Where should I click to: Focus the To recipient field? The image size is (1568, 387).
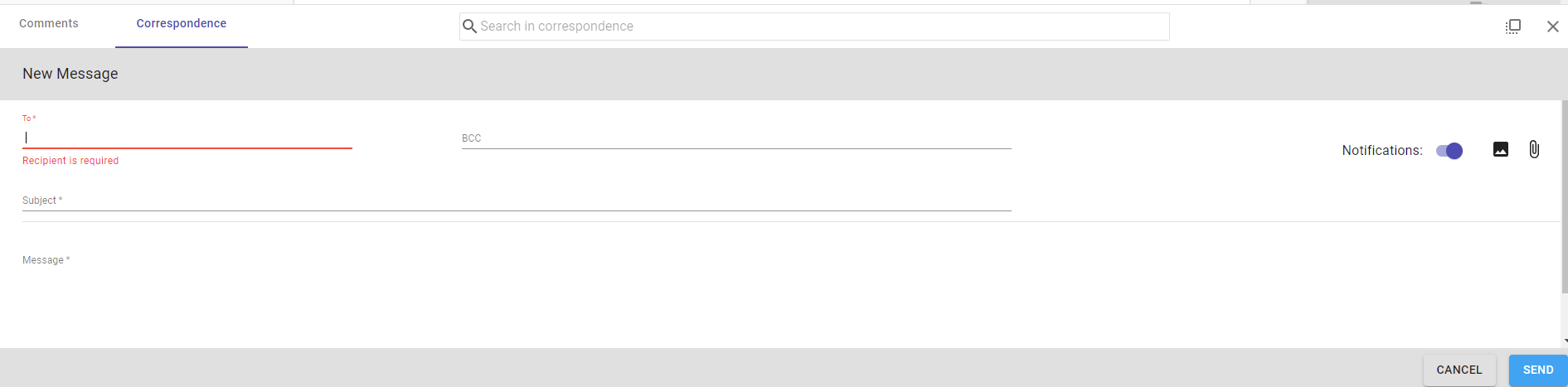click(187, 138)
